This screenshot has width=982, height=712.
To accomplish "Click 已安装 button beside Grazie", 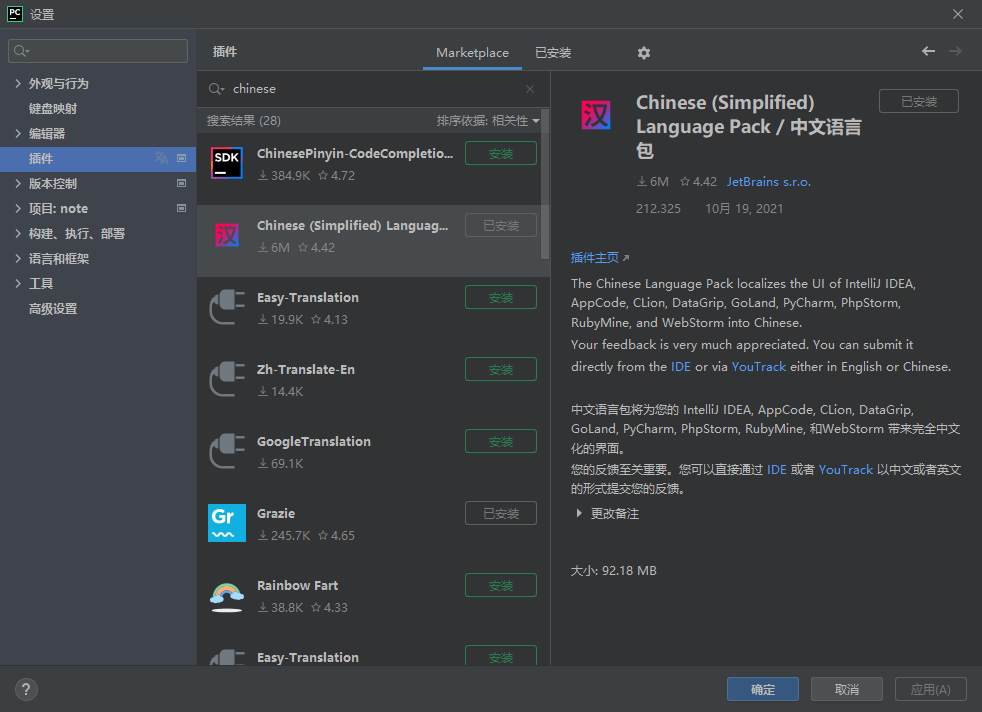I will click(x=500, y=513).
